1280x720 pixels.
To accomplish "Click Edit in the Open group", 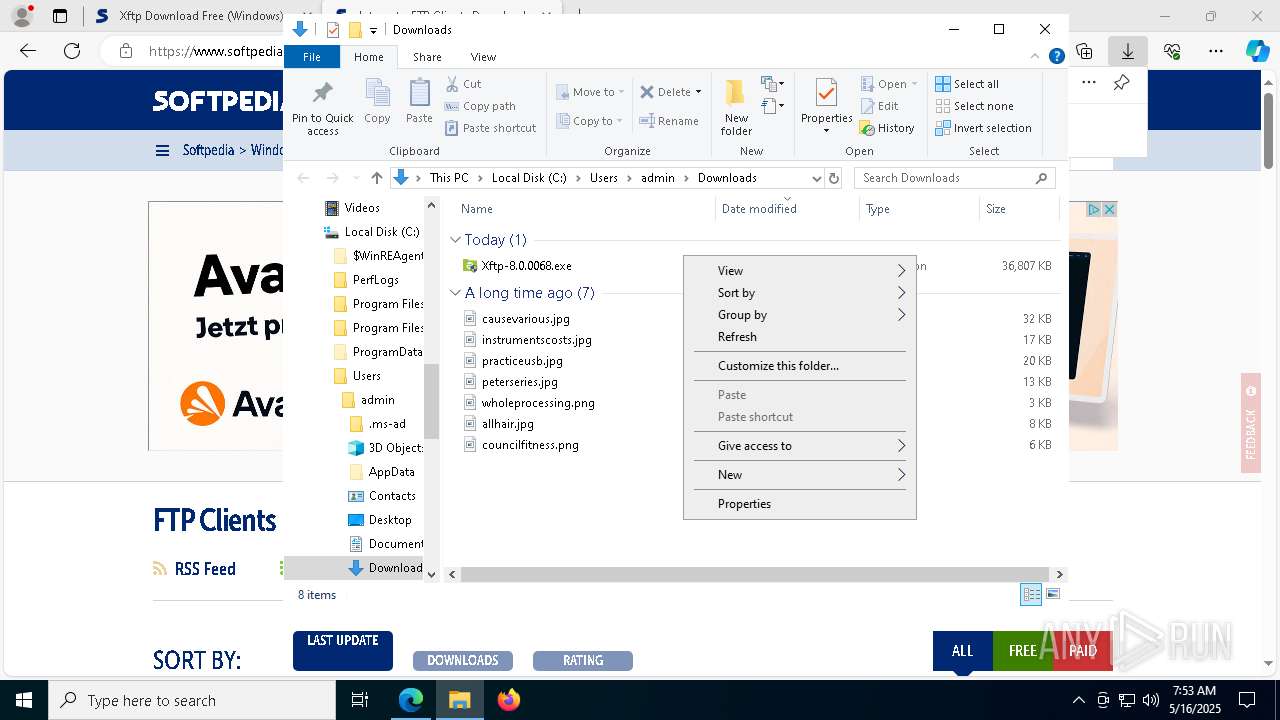I will 879,106.
